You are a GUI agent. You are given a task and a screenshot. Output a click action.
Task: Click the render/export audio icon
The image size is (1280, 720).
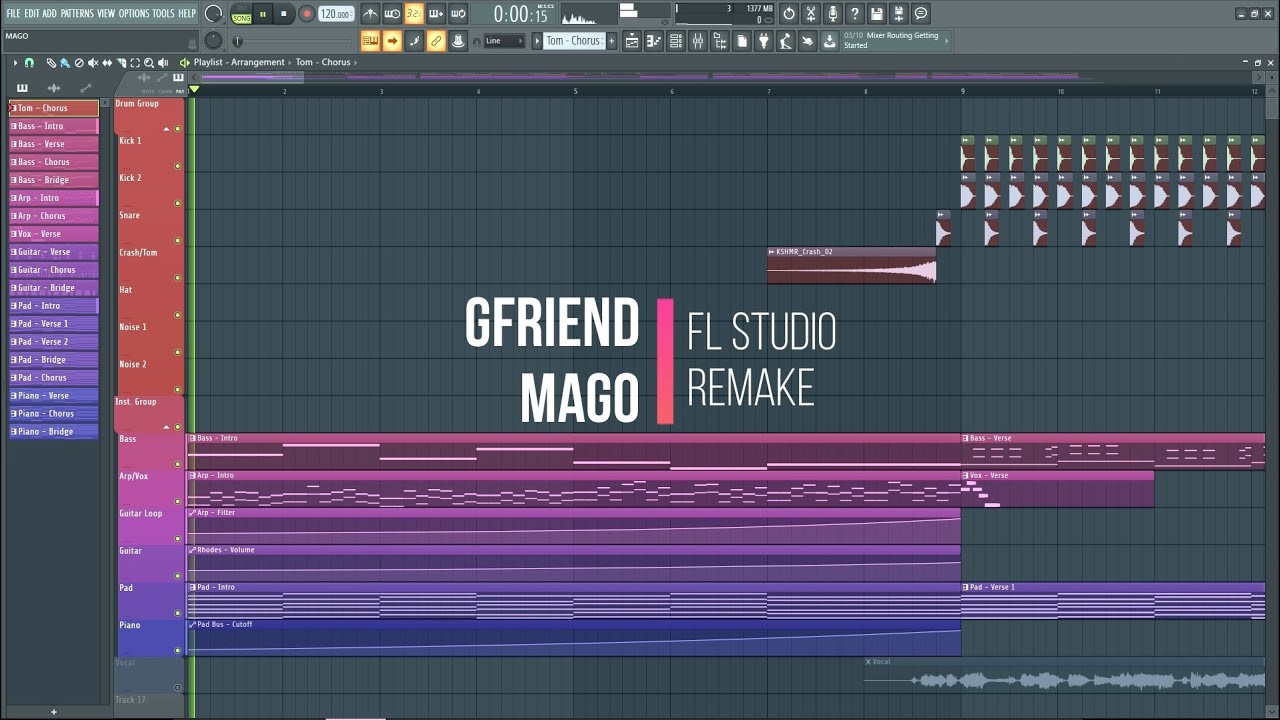(899, 13)
